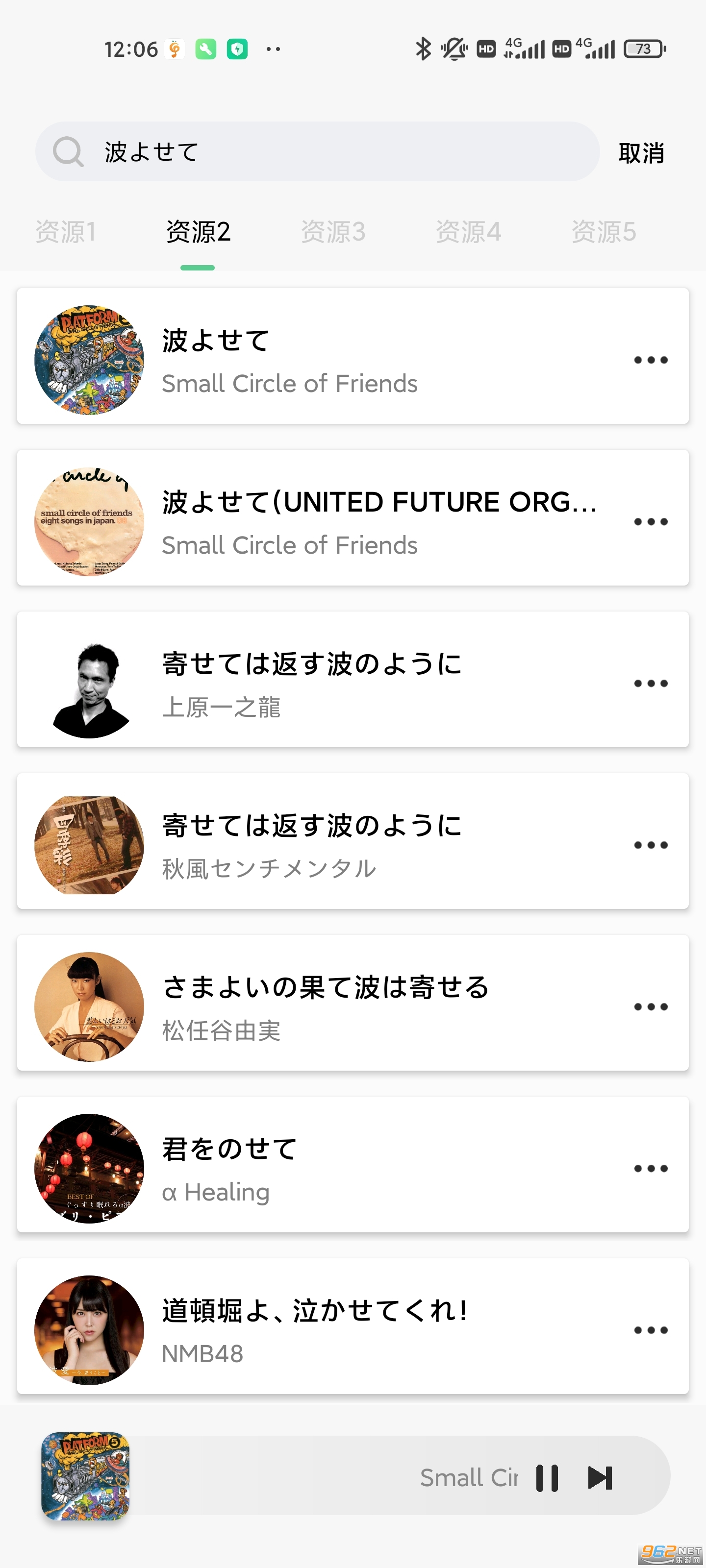Switch to the 资源1 tab
The height and width of the screenshot is (1568, 706).
(x=65, y=232)
